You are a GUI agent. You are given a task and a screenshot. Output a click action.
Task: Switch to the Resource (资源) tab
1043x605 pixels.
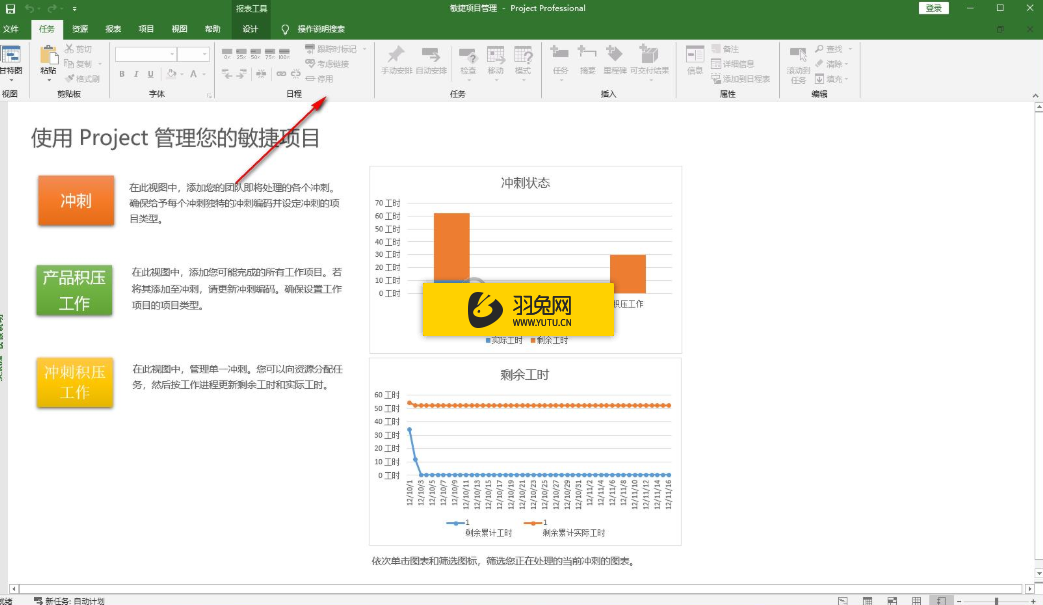coord(80,29)
